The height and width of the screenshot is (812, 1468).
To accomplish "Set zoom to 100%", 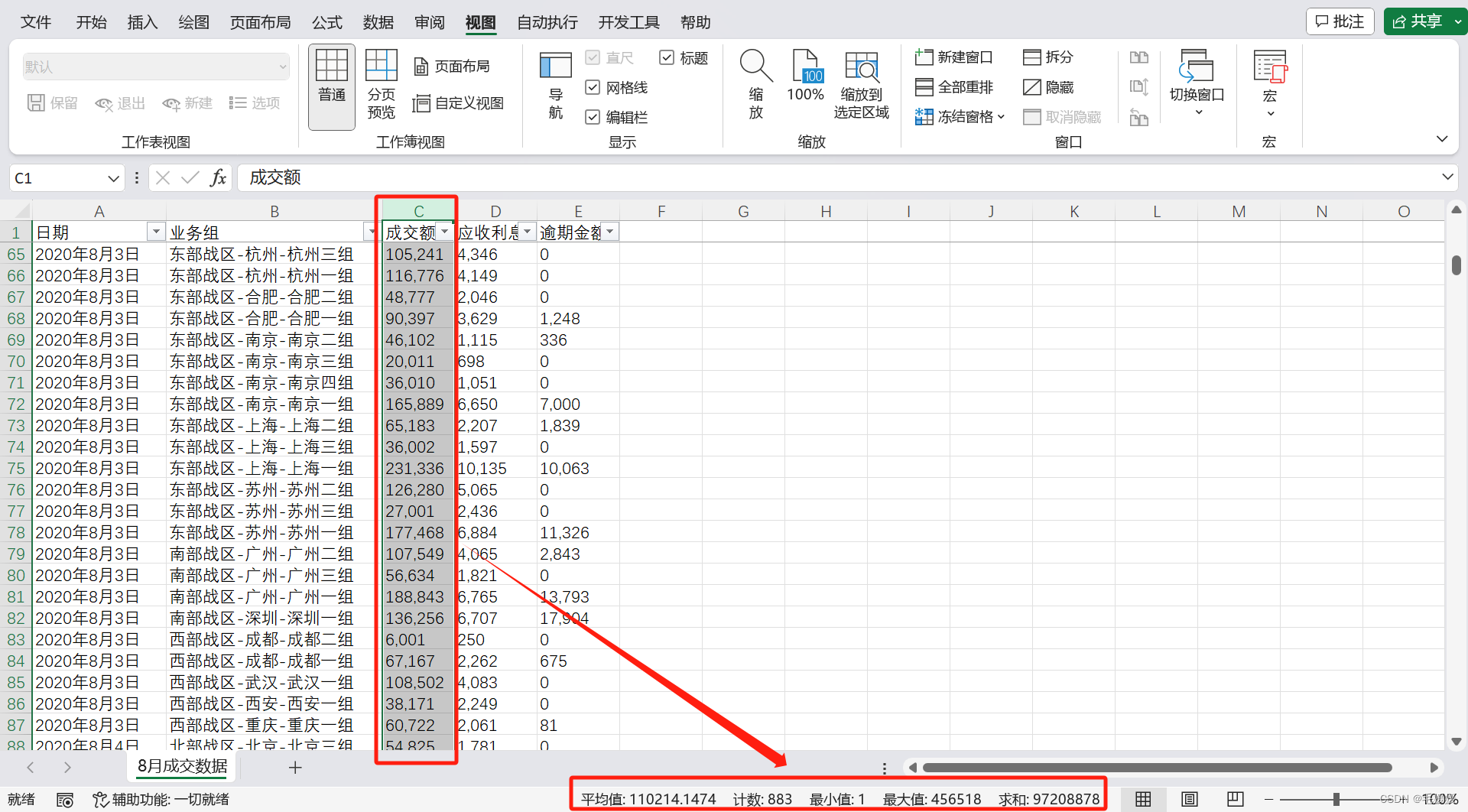I will (806, 76).
